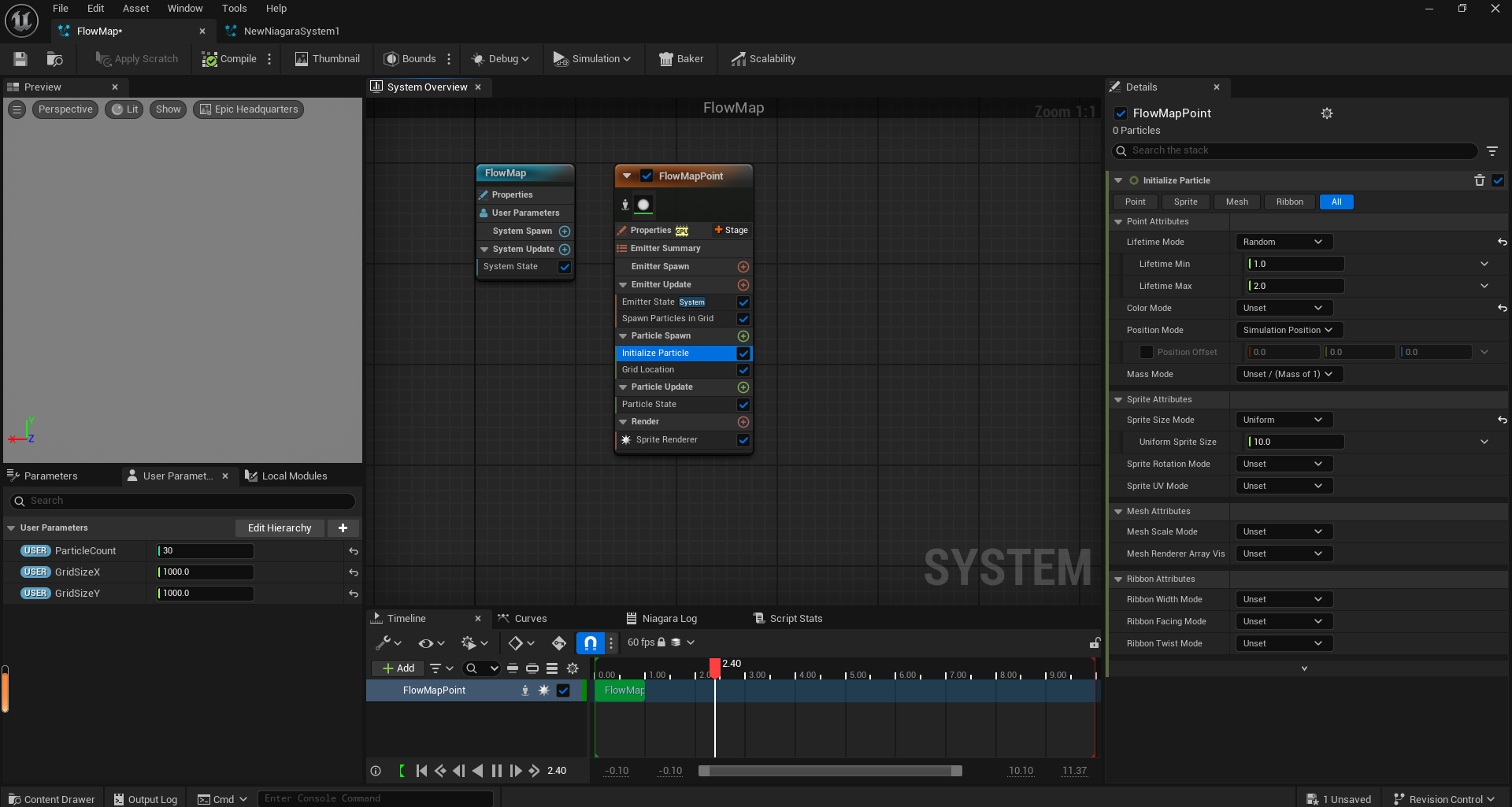Toggle the FlowMapPoint emitter checkbox in Details
This screenshot has width=1512, height=807.
coord(1121,113)
